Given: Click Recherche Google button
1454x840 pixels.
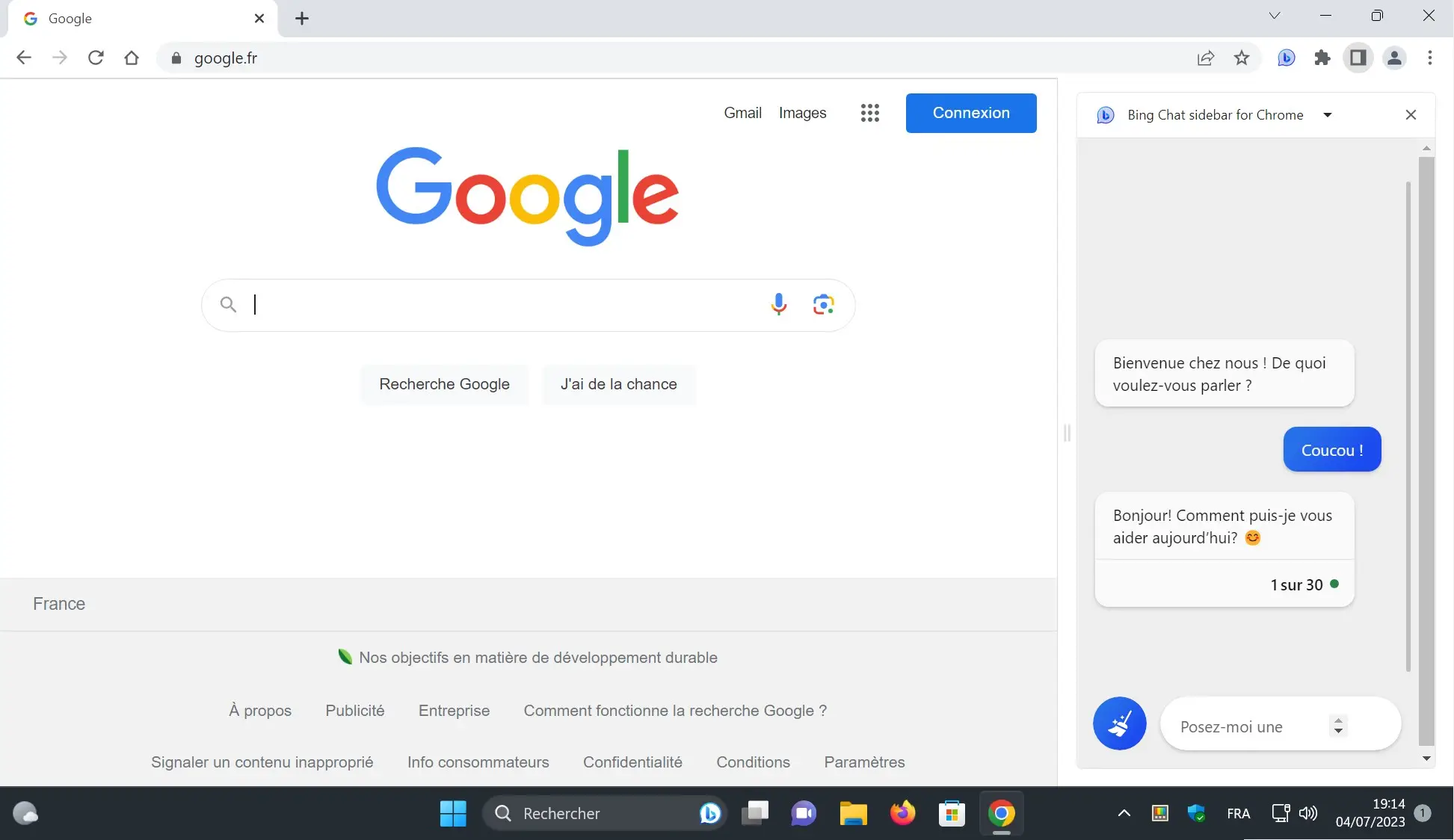Looking at the screenshot, I should [x=444, y=384].
